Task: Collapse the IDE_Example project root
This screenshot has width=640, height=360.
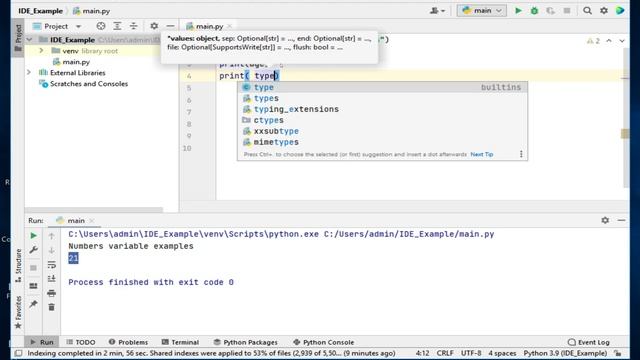Action: click(29, 40)
